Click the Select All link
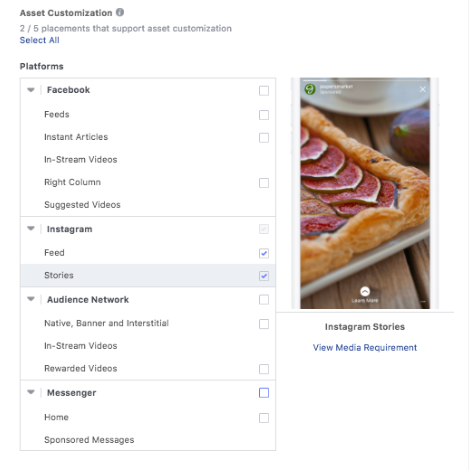The width and height of the screenshot is (469, 471). tap(39, 40)
